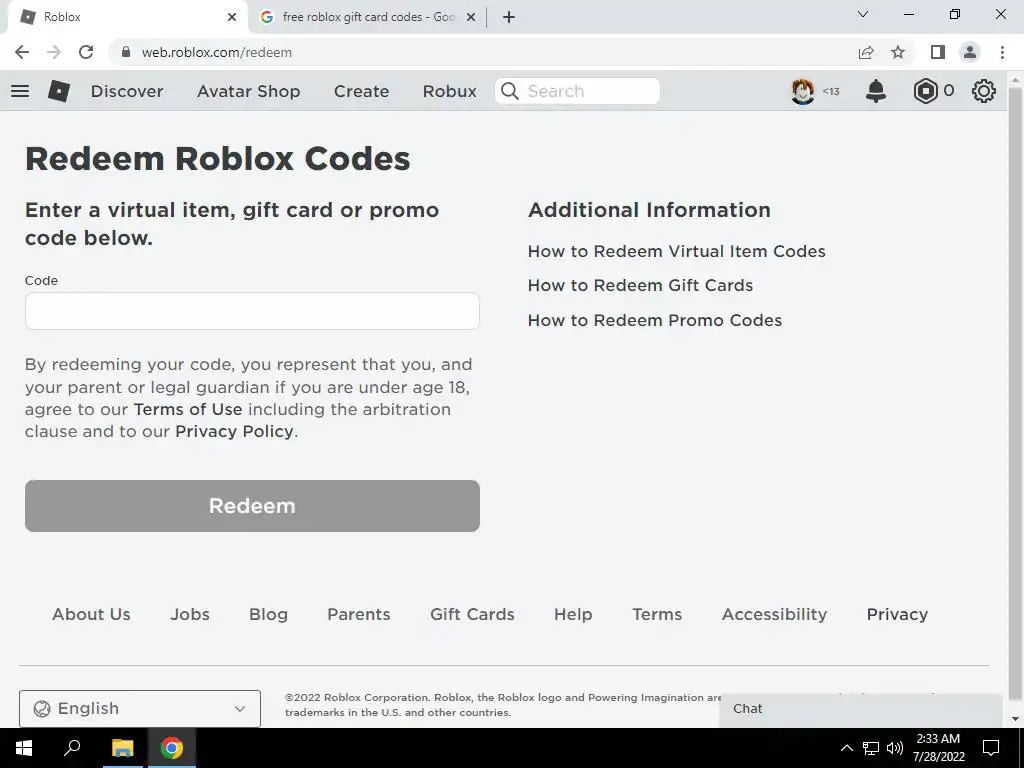1024x768 pixels.
Task: Open the notifications bell
Action: [x=876, y=91]
